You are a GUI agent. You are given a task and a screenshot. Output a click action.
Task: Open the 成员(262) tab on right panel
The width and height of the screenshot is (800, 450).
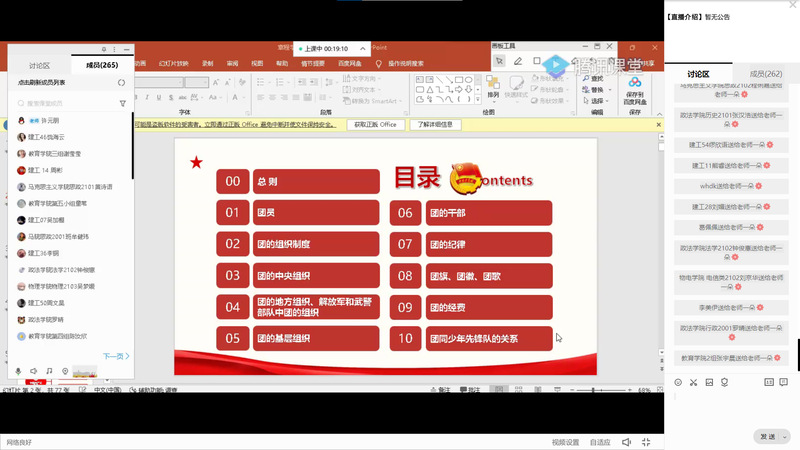766,74
